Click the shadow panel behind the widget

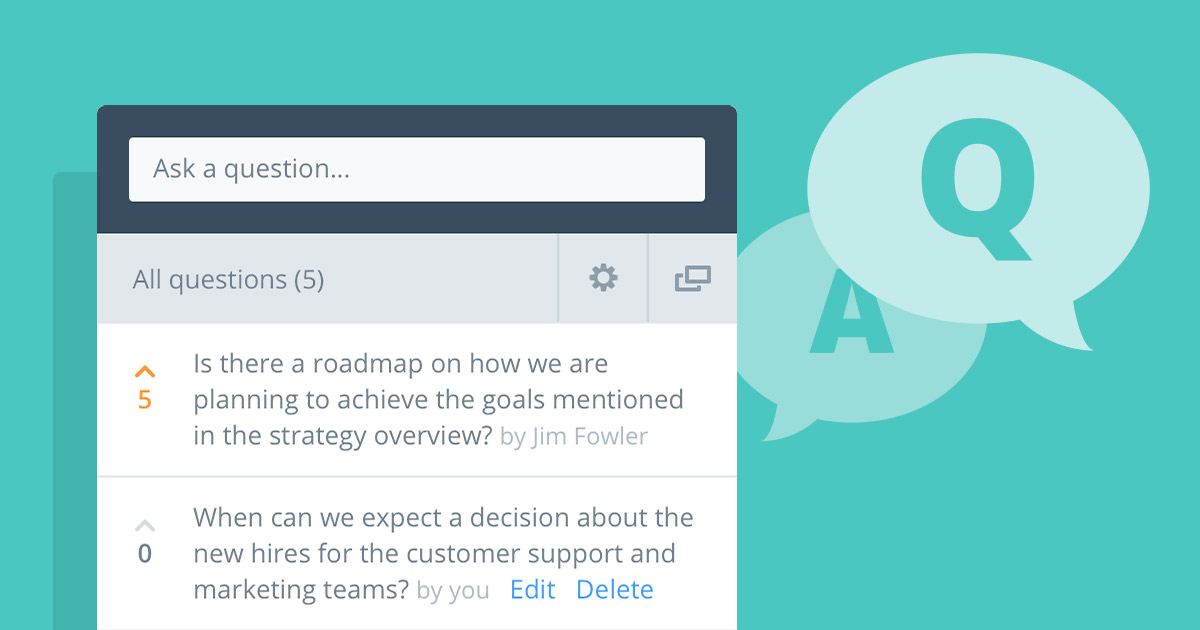pos(75,400)
